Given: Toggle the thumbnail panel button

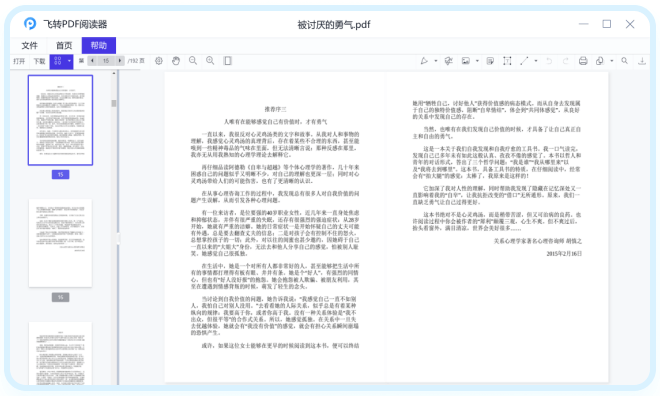Looking at the screenshot, I should [x=58, y=61].
